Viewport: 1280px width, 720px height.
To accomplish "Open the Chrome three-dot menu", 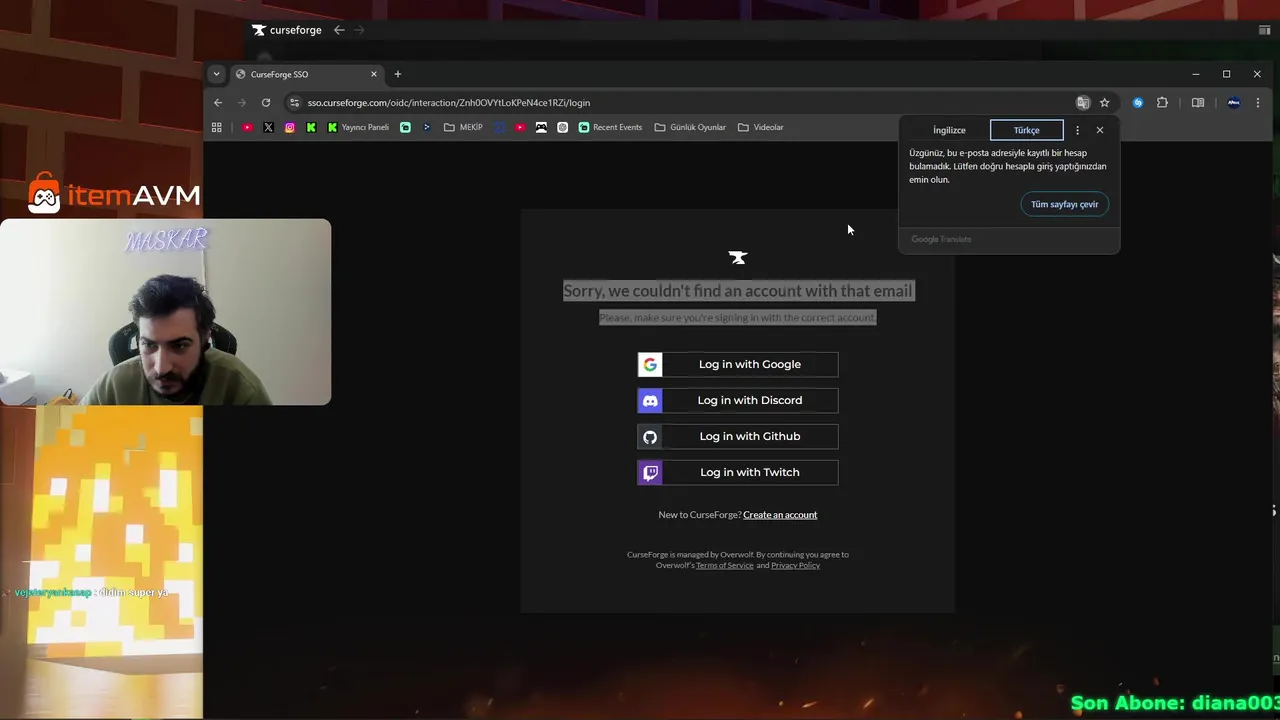I will 1258,103.
